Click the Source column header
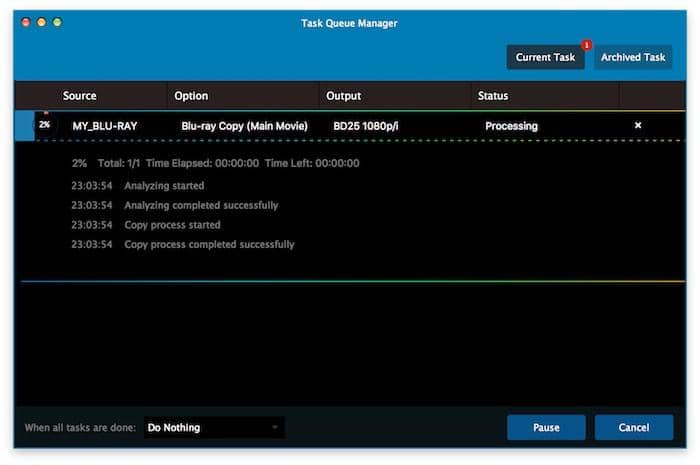The width and height of the screenshot is (700, 465). [x=80, y=96]
